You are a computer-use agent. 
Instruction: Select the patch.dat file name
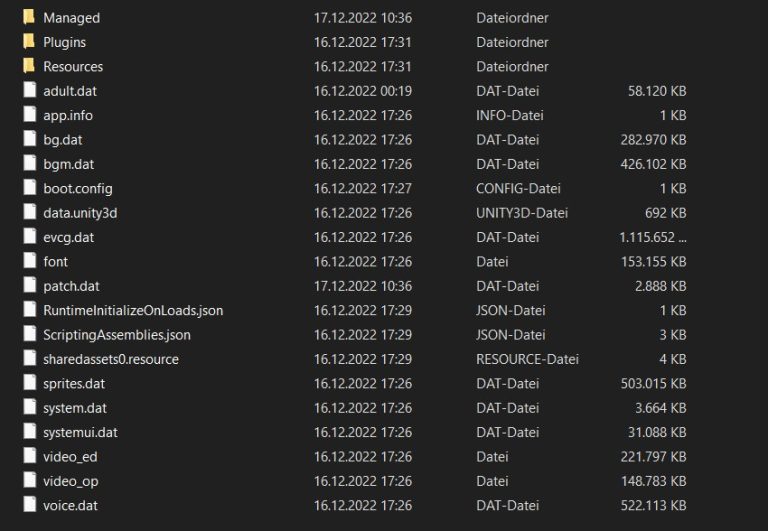71,286
